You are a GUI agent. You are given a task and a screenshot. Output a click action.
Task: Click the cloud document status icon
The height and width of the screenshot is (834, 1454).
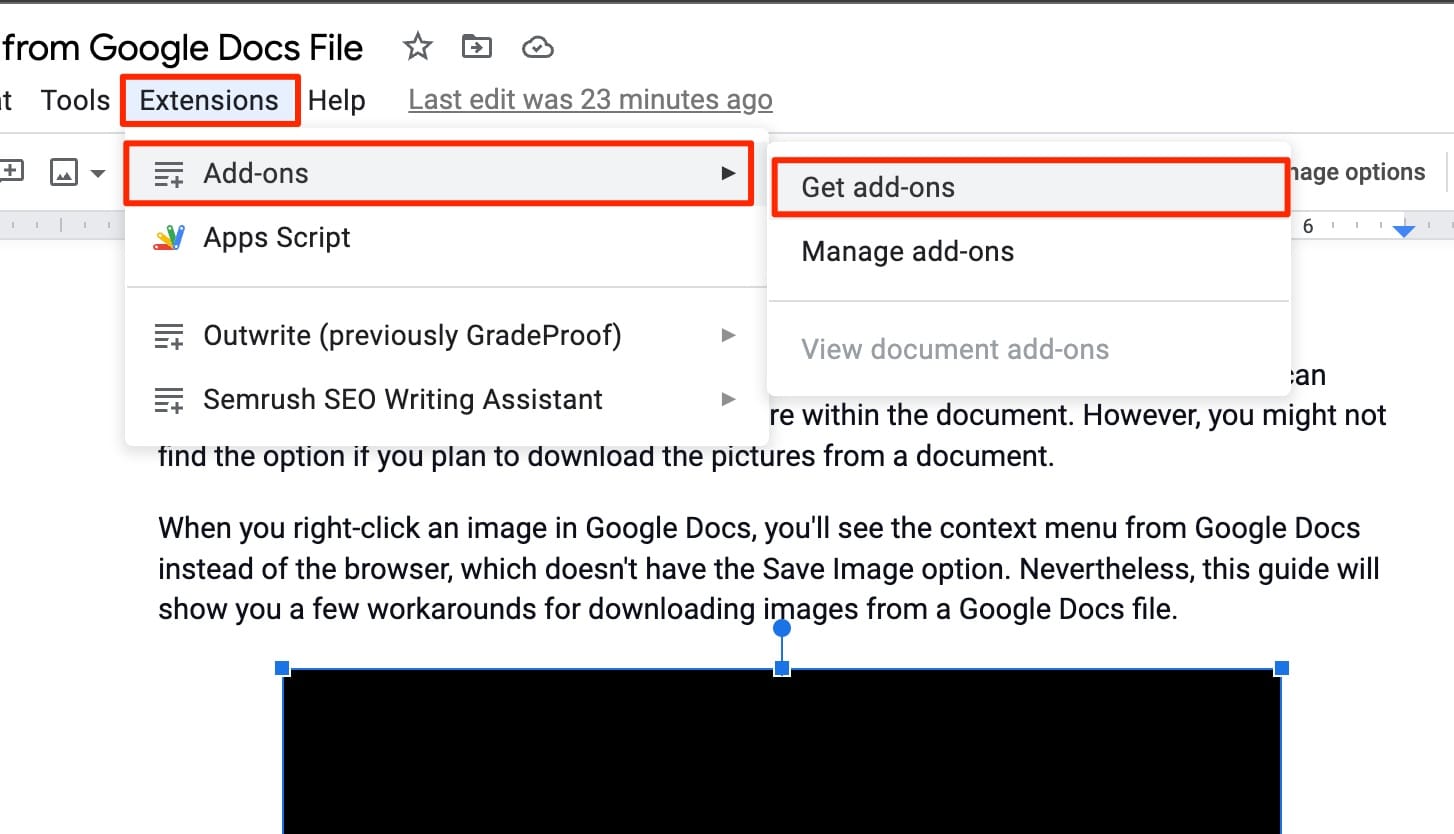pos(538,47)
